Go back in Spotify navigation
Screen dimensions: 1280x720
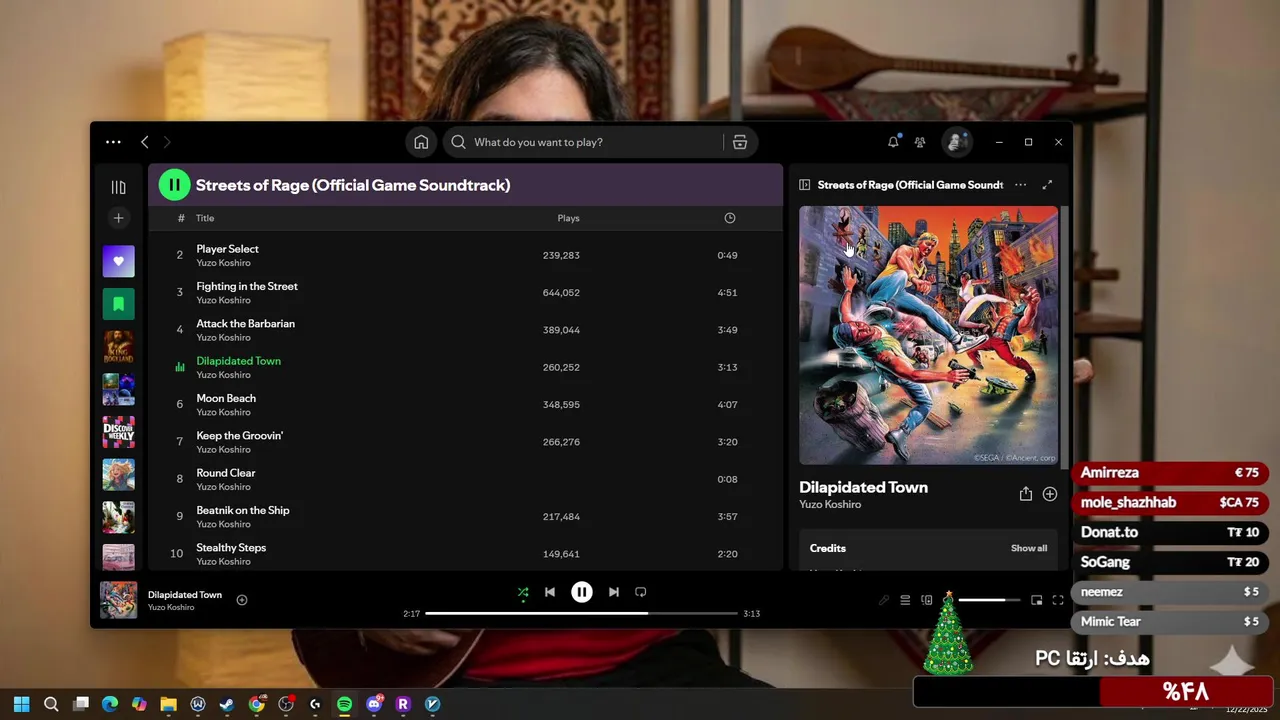tap(145, 142)
